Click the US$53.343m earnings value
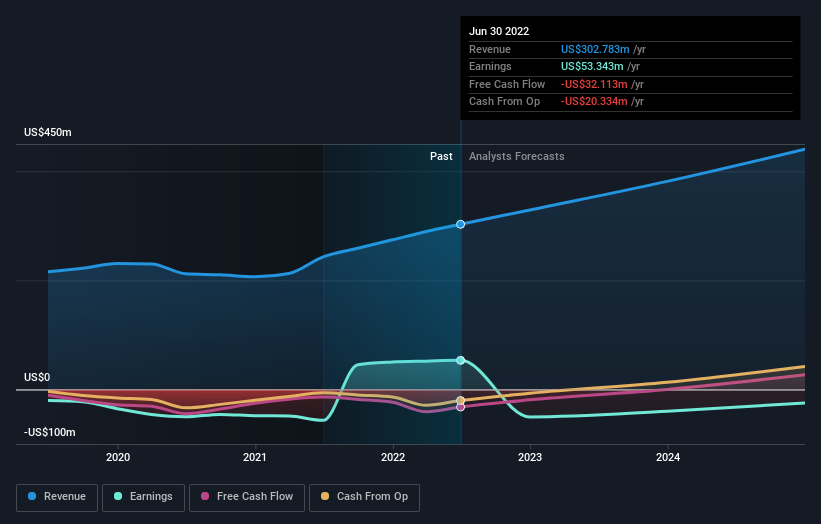This screenshot has width=821, height=524. tap(592, 66)
